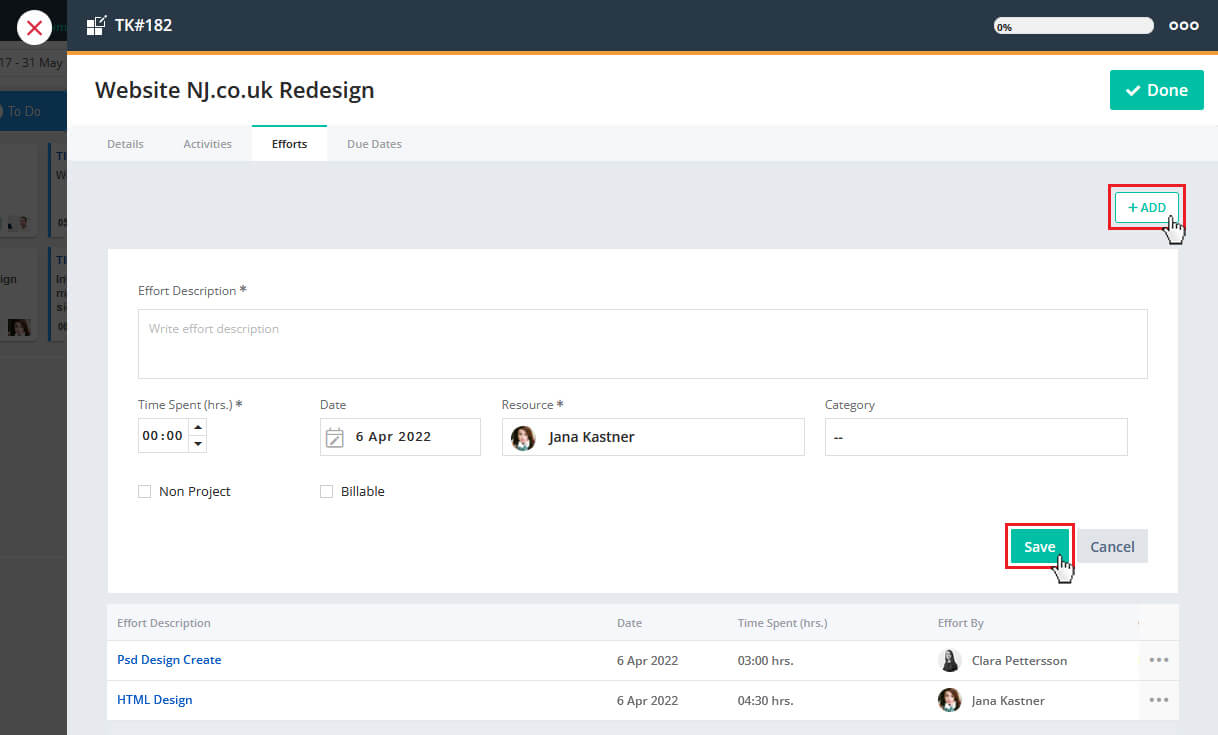Click the Time Spent 00:00 field

(x=163, y=436)
